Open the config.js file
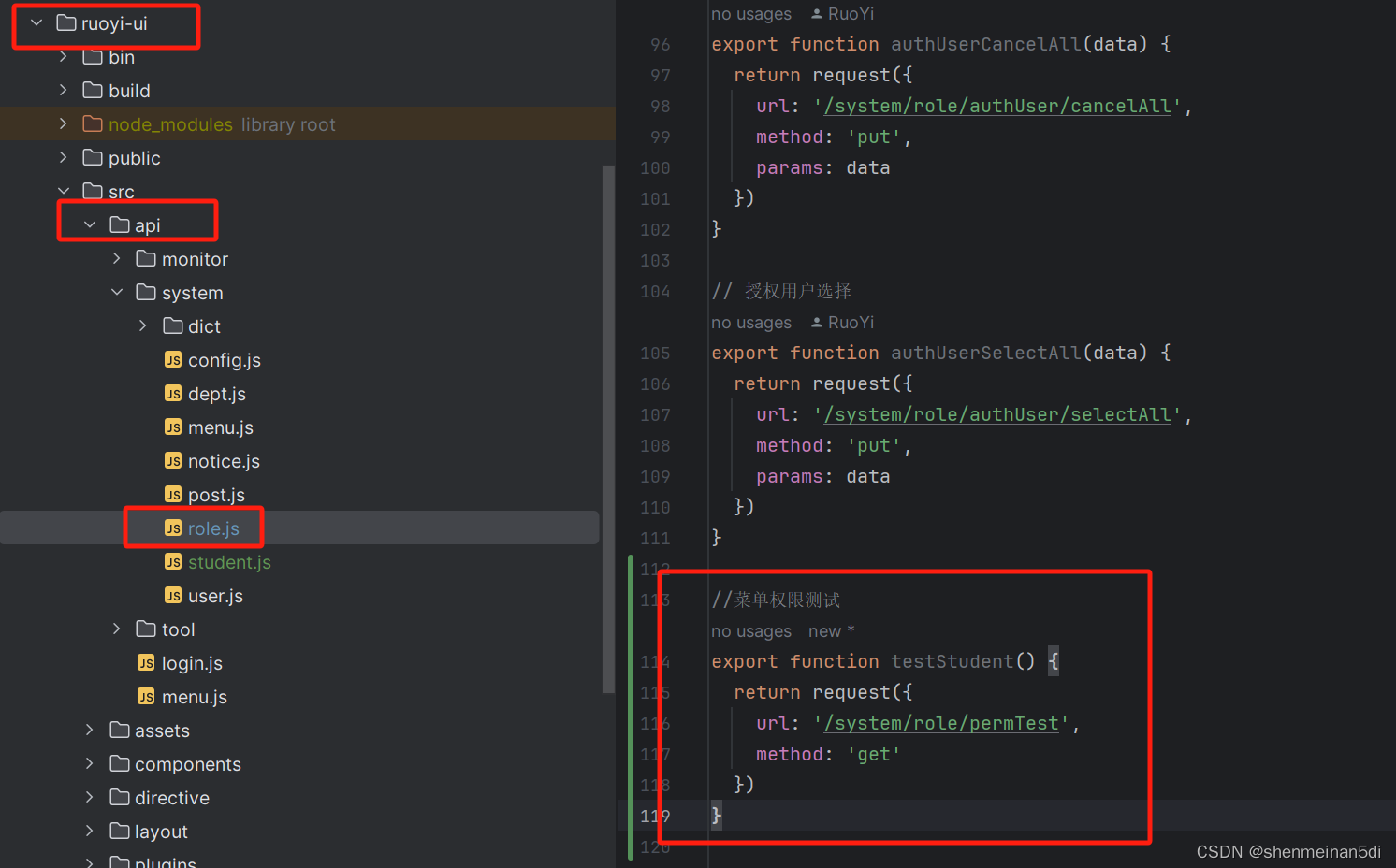1396x868 pixels. tap(225, 360)
